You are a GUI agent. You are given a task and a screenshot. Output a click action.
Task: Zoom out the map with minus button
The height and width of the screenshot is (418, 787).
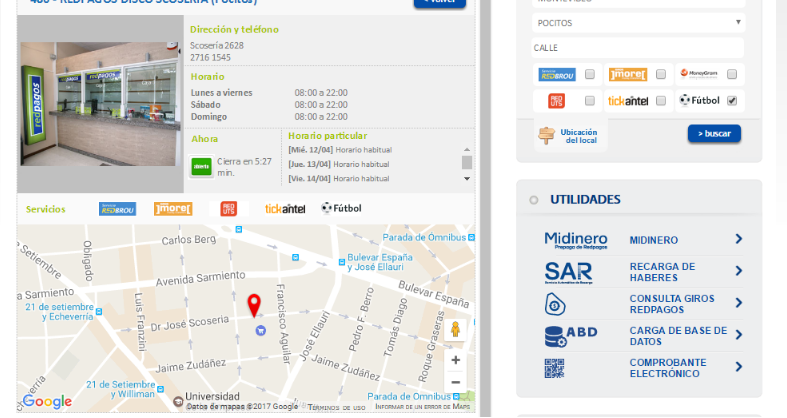click(x=455, y=382)
